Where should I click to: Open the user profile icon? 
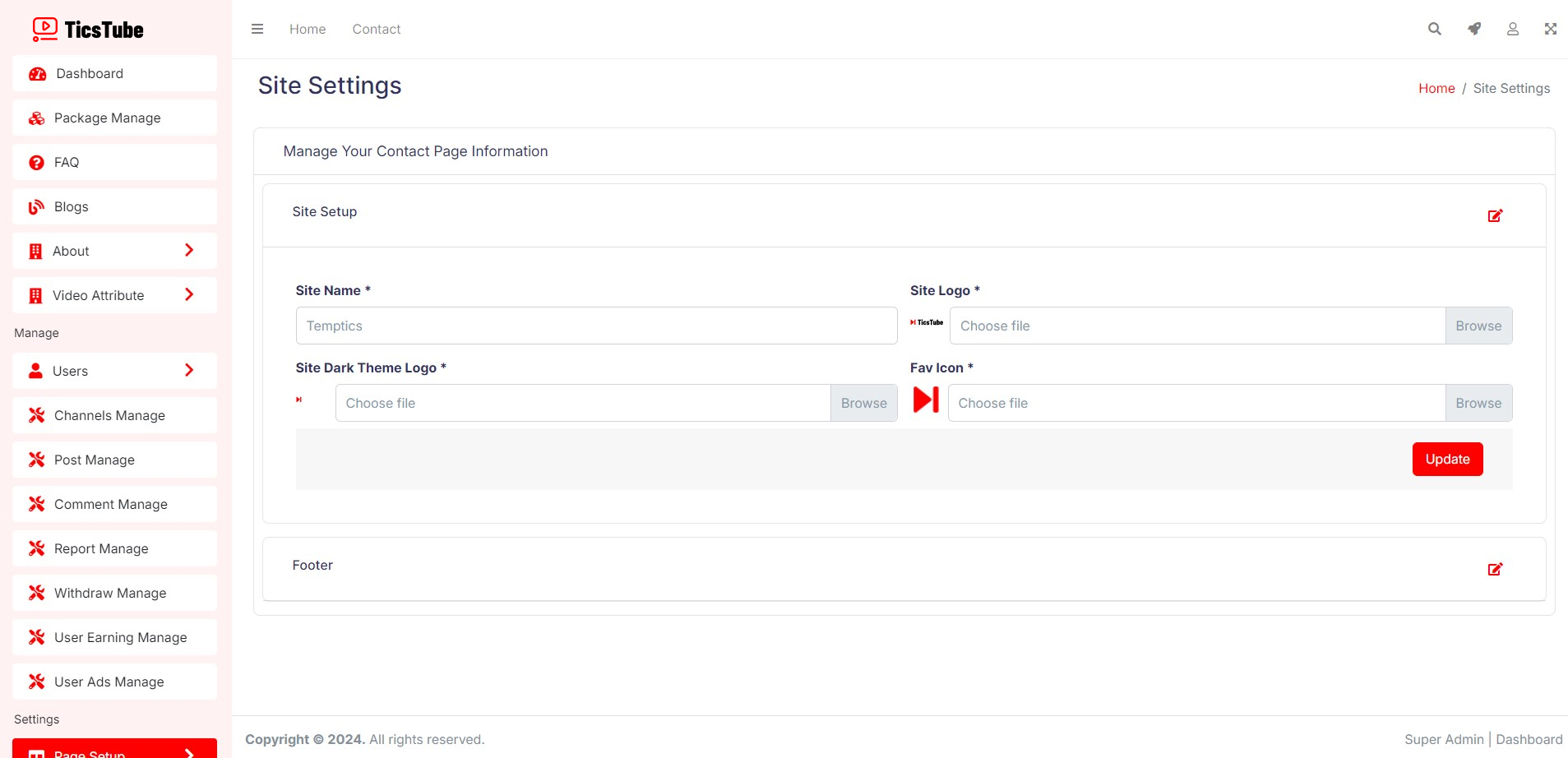pos(1512,29)
